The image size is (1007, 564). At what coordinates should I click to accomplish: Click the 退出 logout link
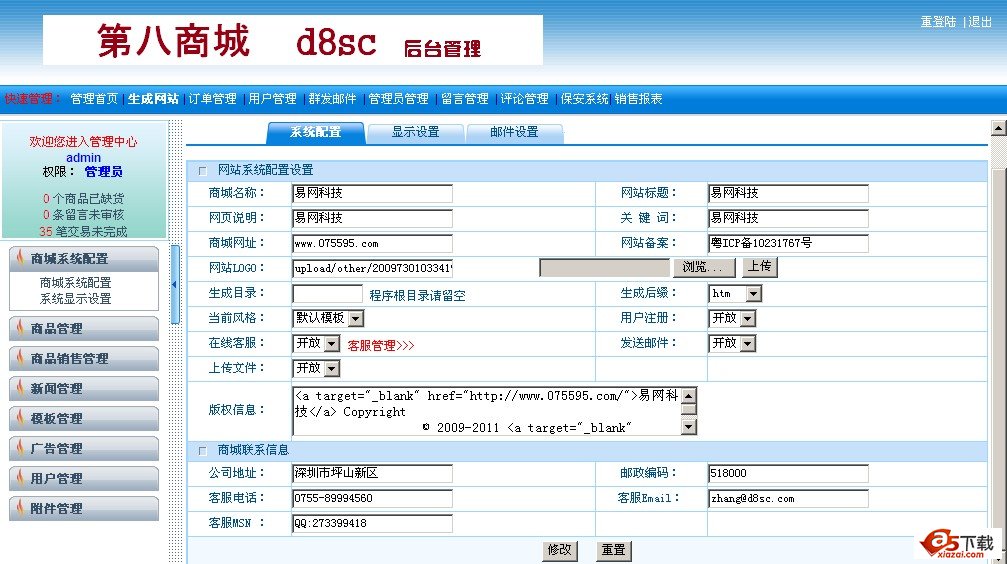980,22
